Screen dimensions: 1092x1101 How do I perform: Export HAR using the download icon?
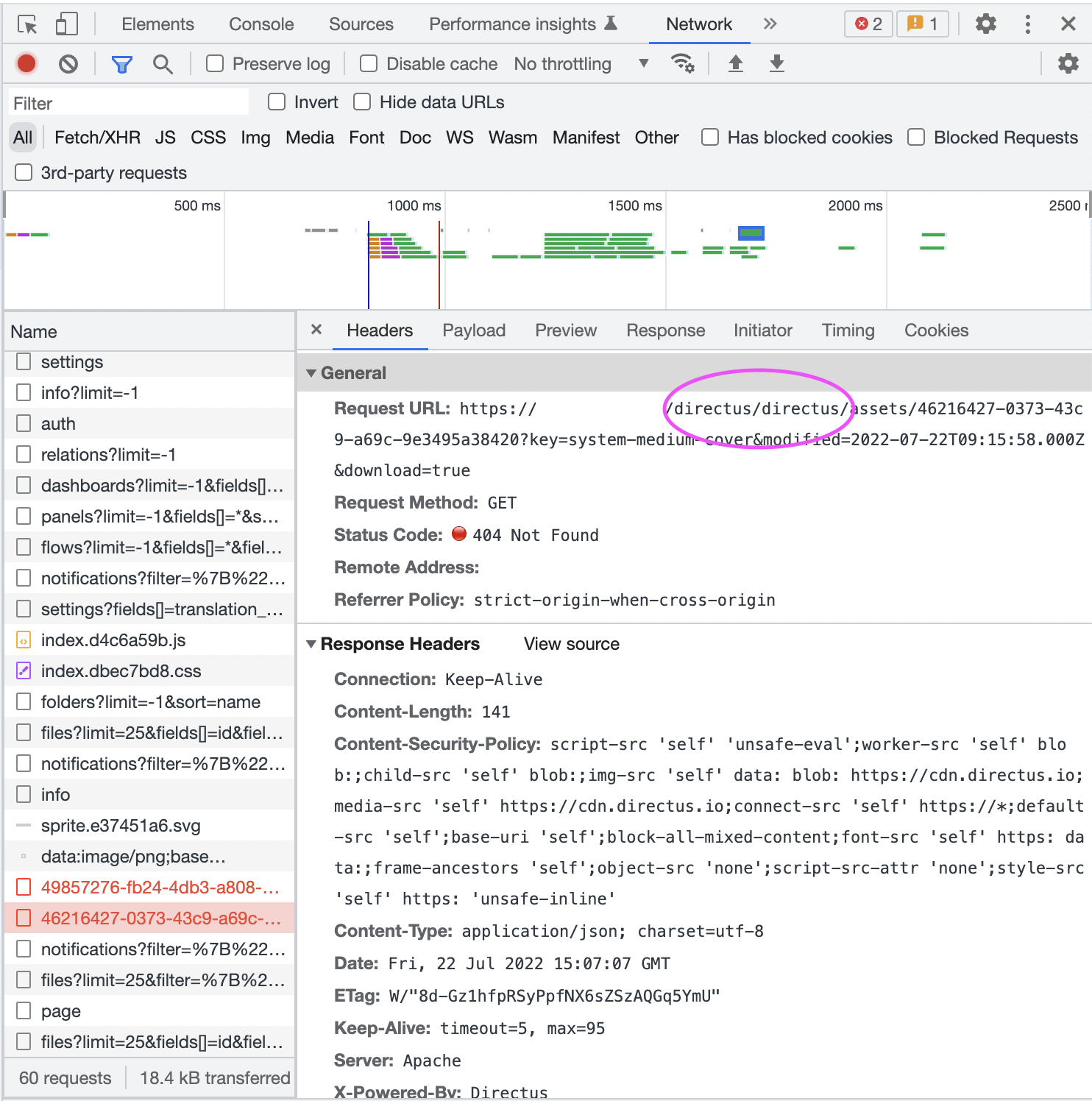(776, 64)
